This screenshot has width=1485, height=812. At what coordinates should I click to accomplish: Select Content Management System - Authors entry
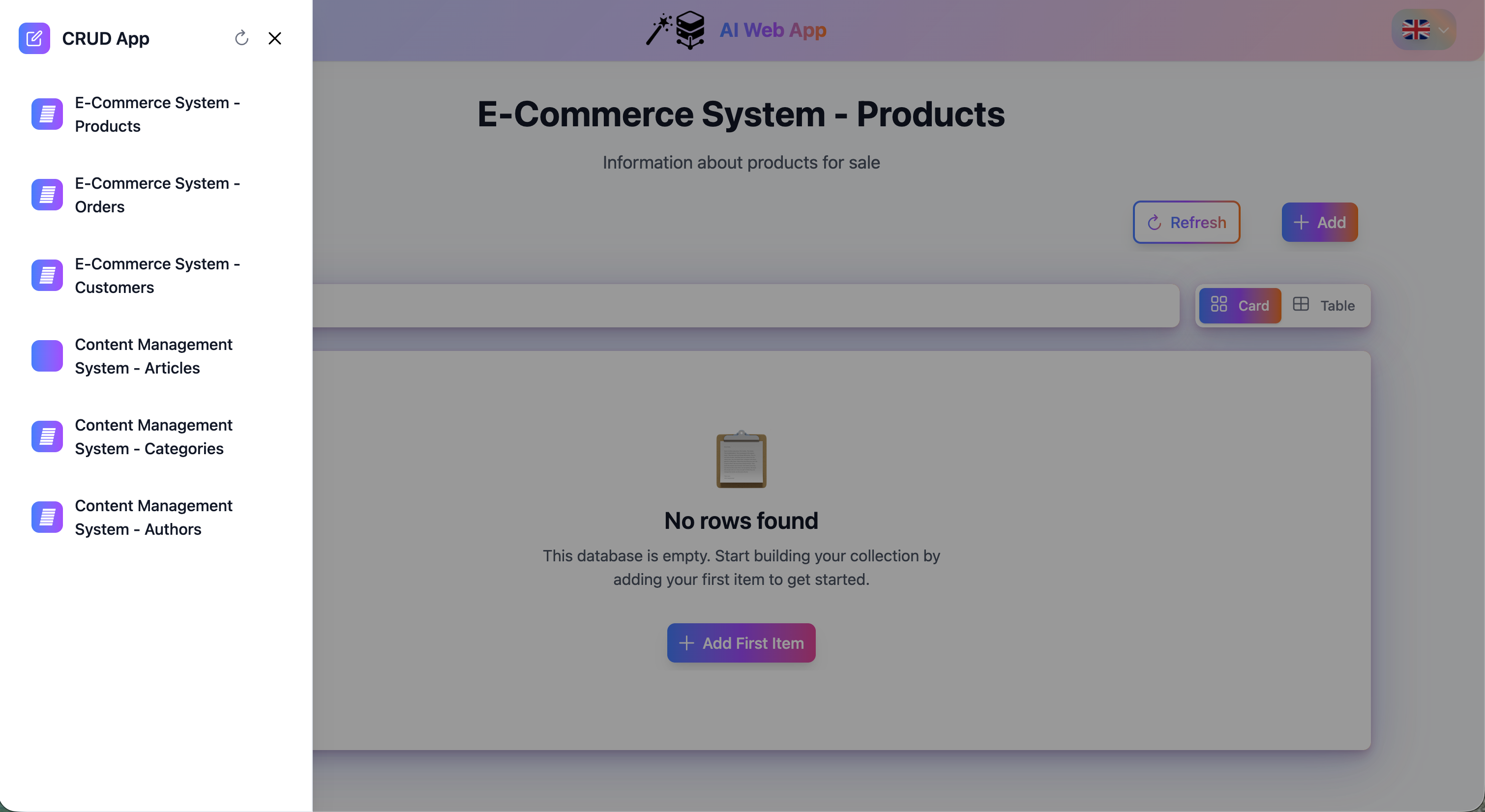click(153, 517)
